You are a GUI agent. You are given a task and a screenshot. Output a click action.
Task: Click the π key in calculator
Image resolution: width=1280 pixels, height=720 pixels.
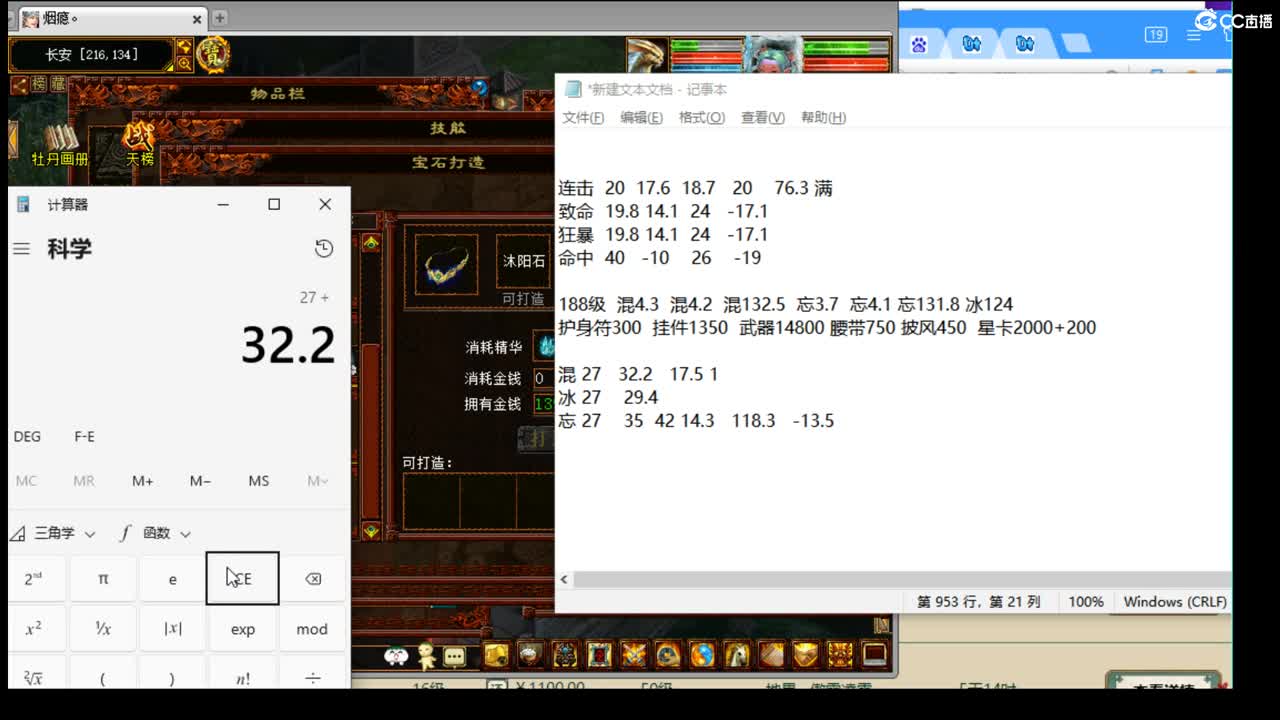(103, 579)
